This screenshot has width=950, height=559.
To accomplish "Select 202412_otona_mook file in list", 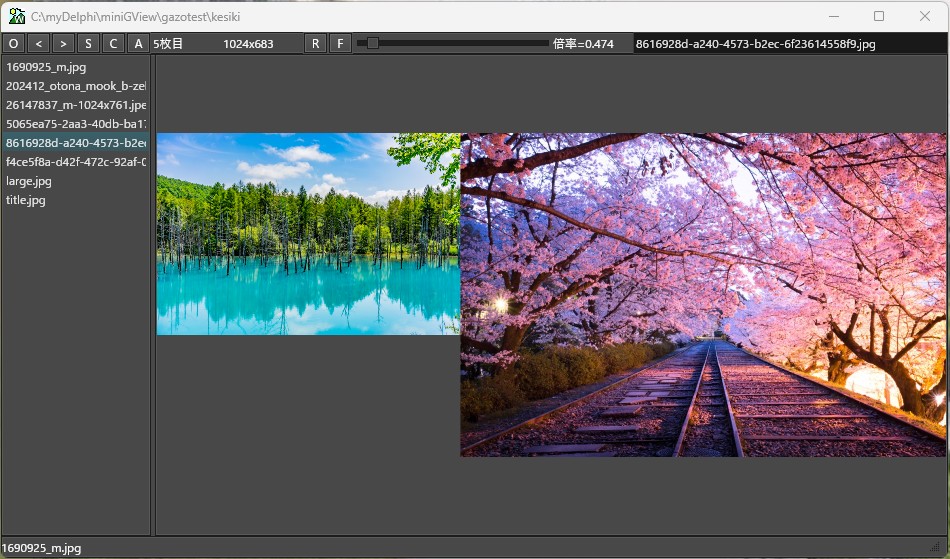I will pos(76,86).
